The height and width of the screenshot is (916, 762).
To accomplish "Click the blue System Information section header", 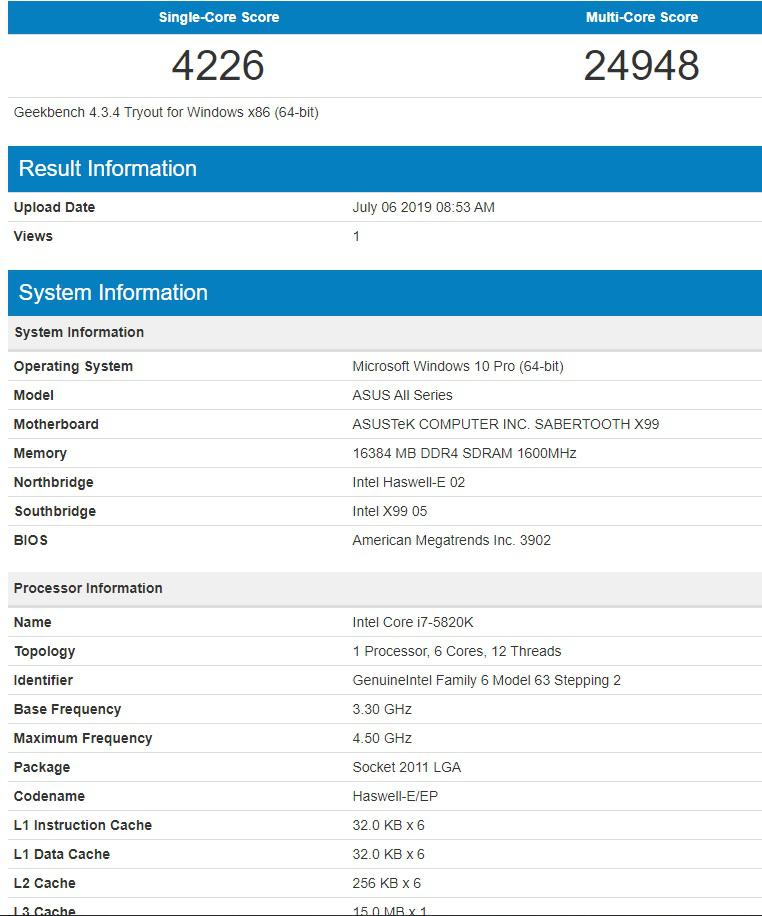I will coord(113,292).
